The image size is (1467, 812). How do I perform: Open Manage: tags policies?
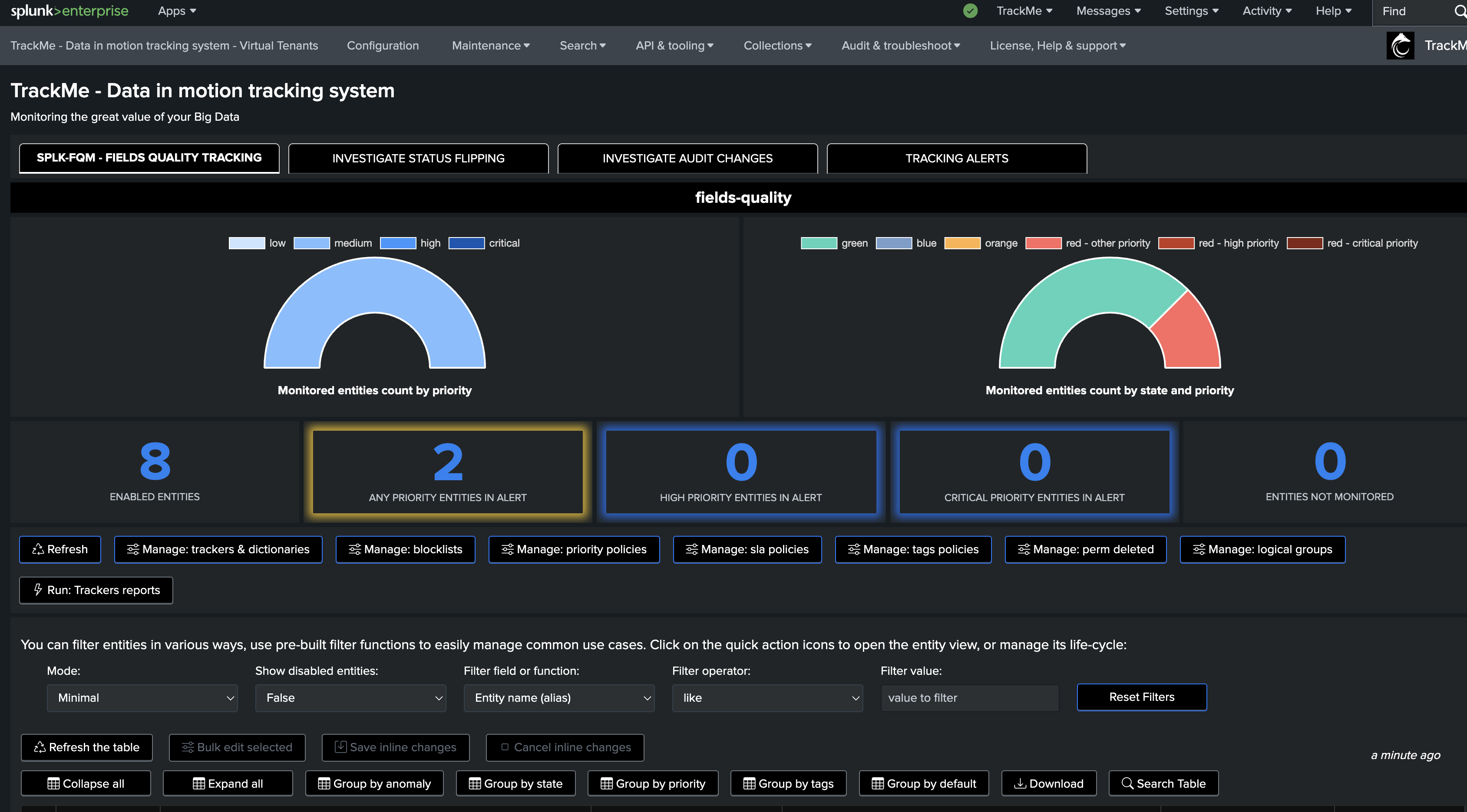point(913,549)
